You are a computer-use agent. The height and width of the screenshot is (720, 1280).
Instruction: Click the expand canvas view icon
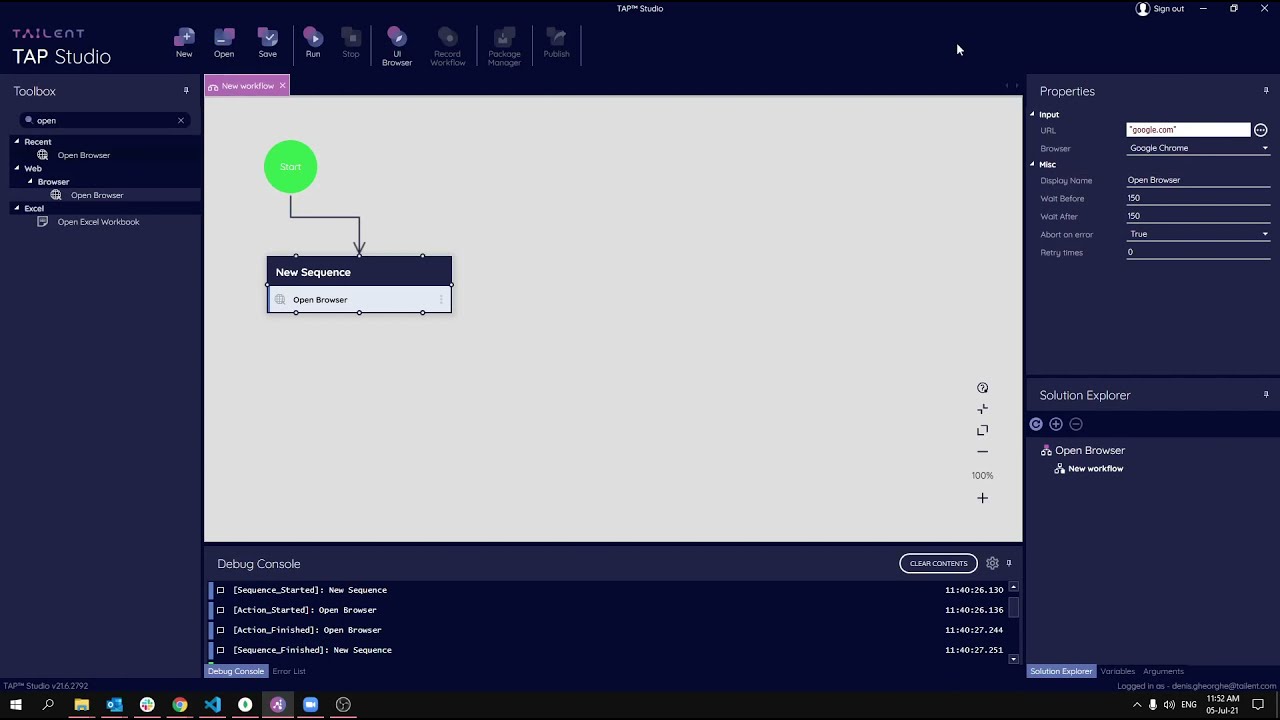[x=982, y=430]
